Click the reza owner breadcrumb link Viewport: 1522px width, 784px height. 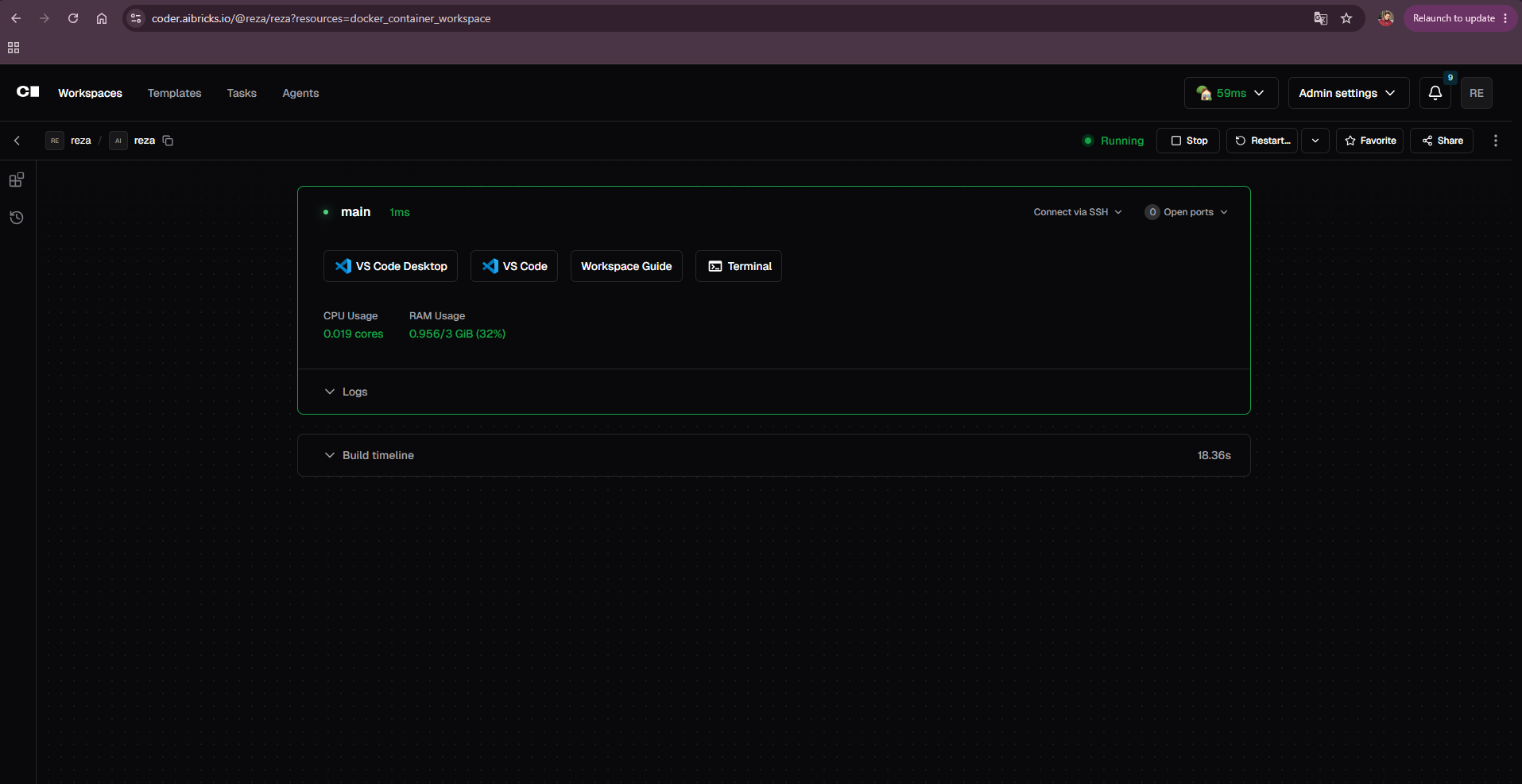tap(81, 141)
